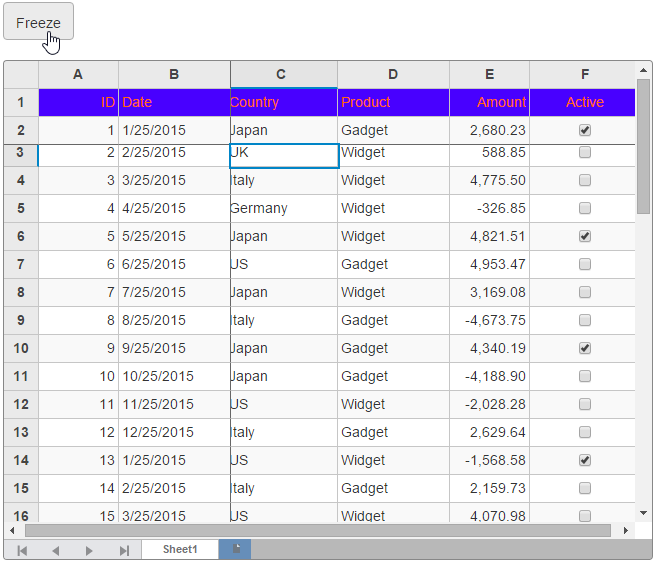Image resolution: width=658 pixels, height=563 pixels.
Task: Click the vertical scrollbar thumb
Action: 644,145
